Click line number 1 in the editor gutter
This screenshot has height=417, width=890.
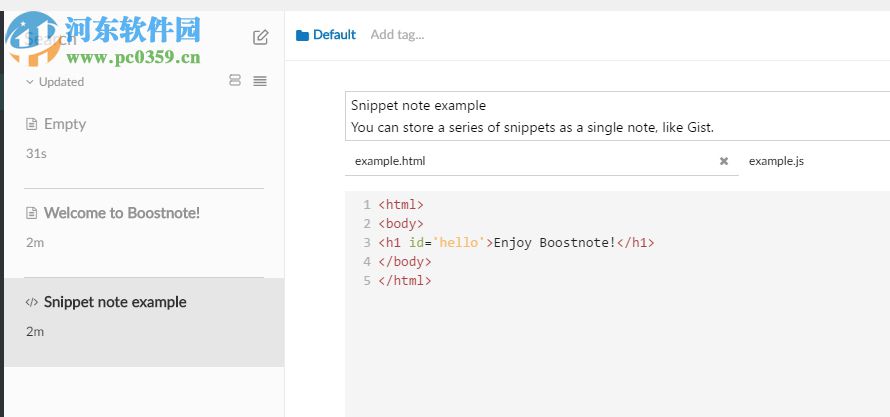[x=366, y=205]
